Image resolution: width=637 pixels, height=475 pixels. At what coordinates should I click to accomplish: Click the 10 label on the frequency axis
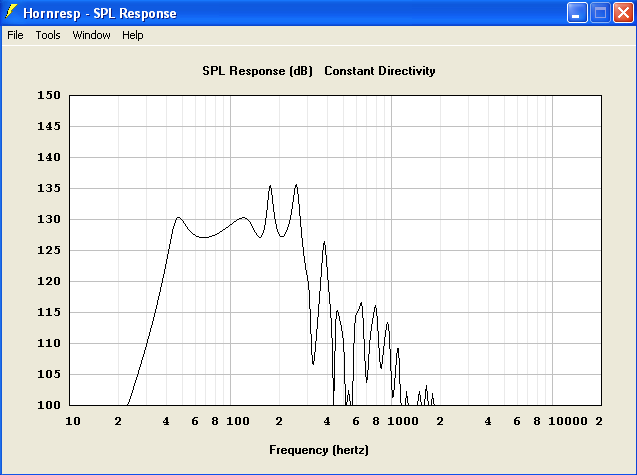[x=73, y=421]
